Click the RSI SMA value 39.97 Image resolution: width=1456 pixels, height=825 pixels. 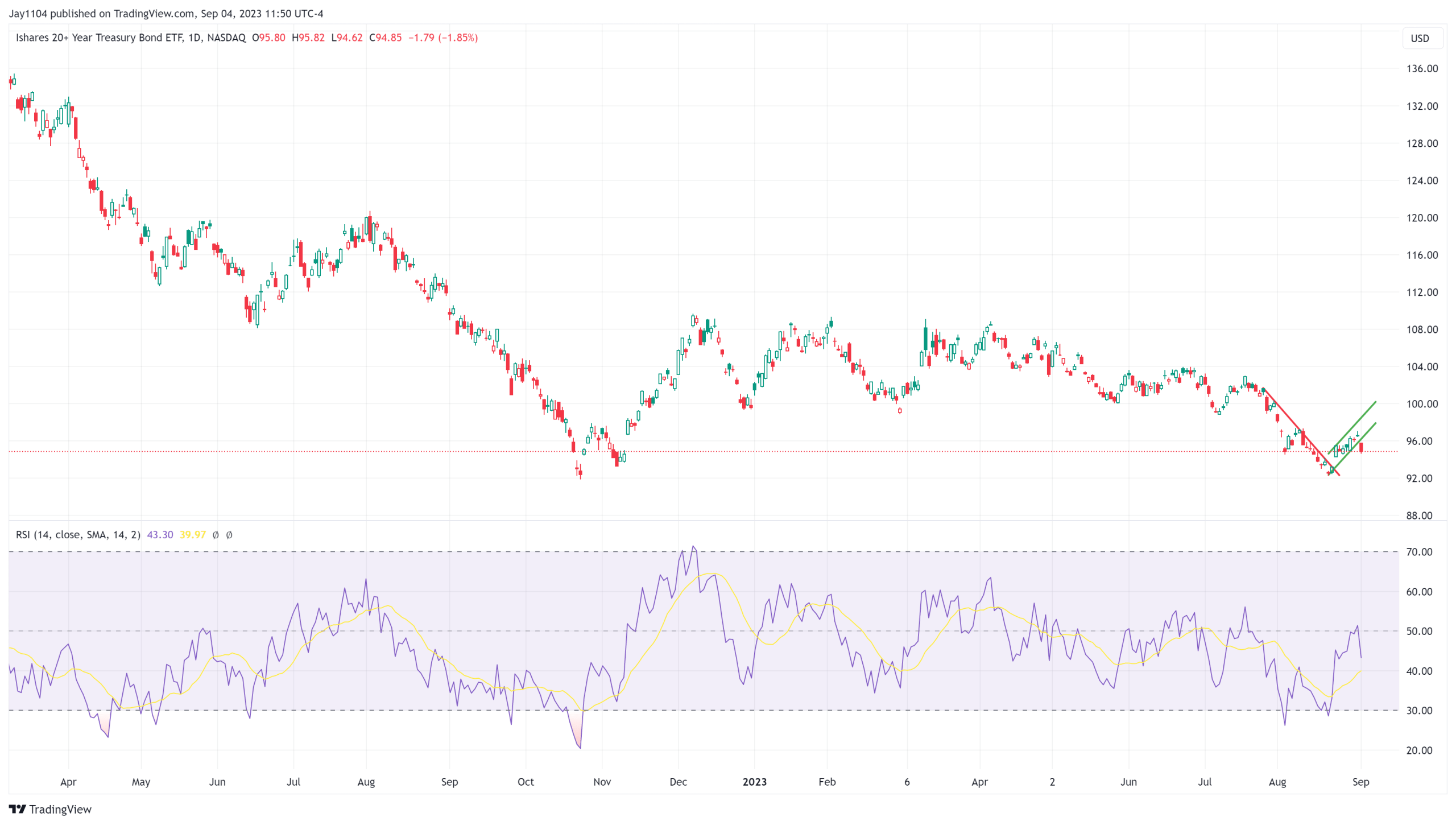(x=193, y=535)
